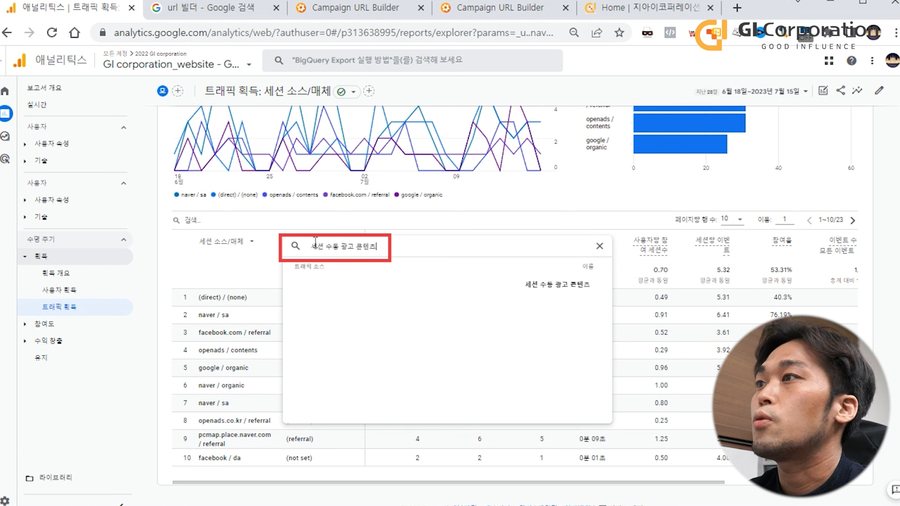Share this report icon
The height and width of the screenshot is (506, 900).
point(840,91)
